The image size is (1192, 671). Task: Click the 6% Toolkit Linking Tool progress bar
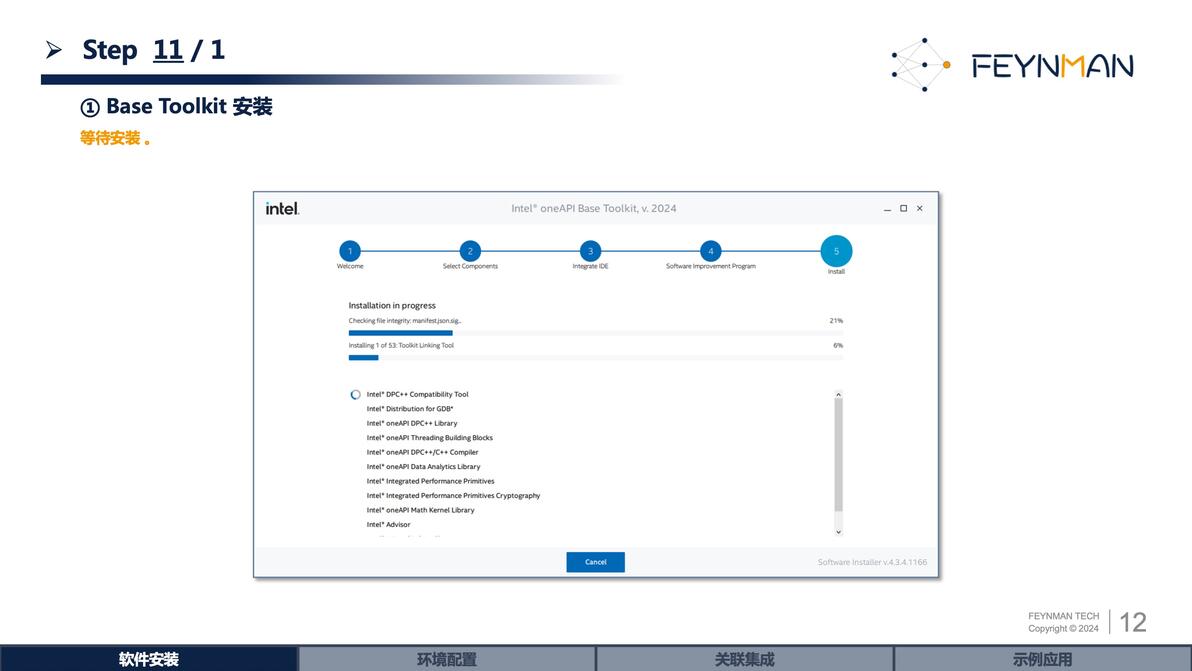pos(595,358)
